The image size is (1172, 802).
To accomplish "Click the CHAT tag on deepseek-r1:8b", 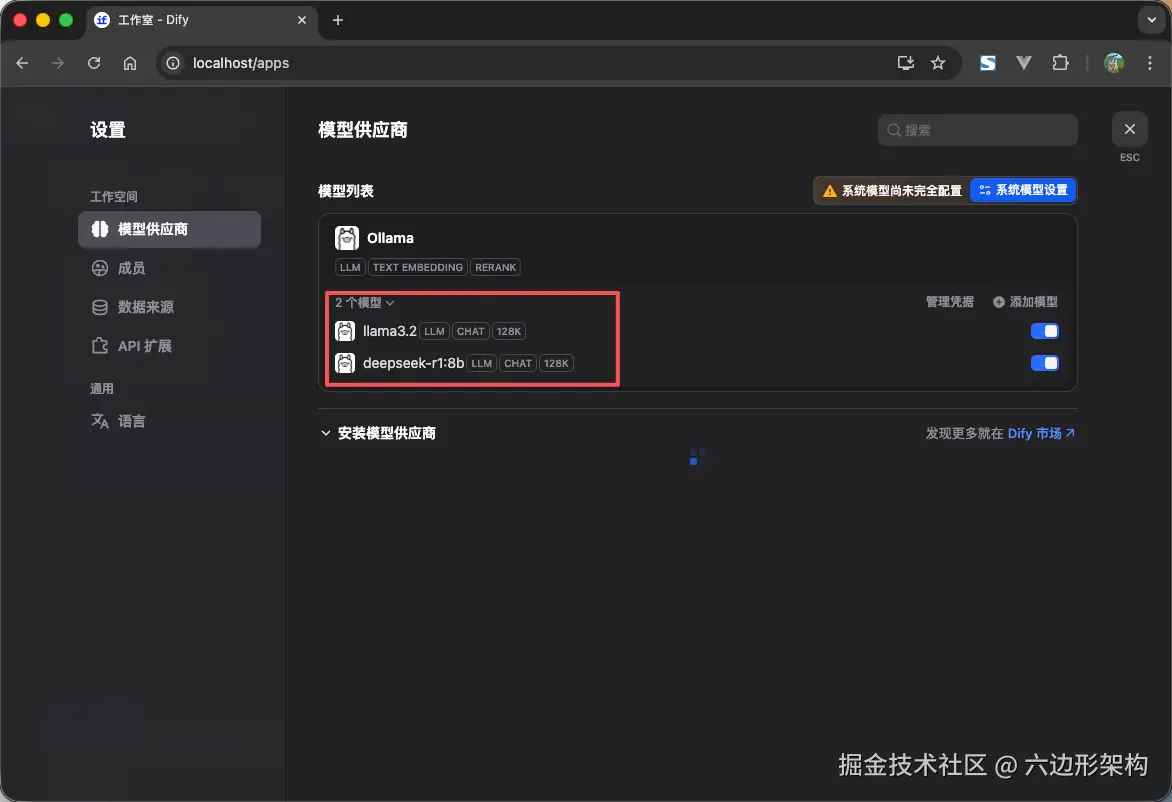I will coord(518,363).
